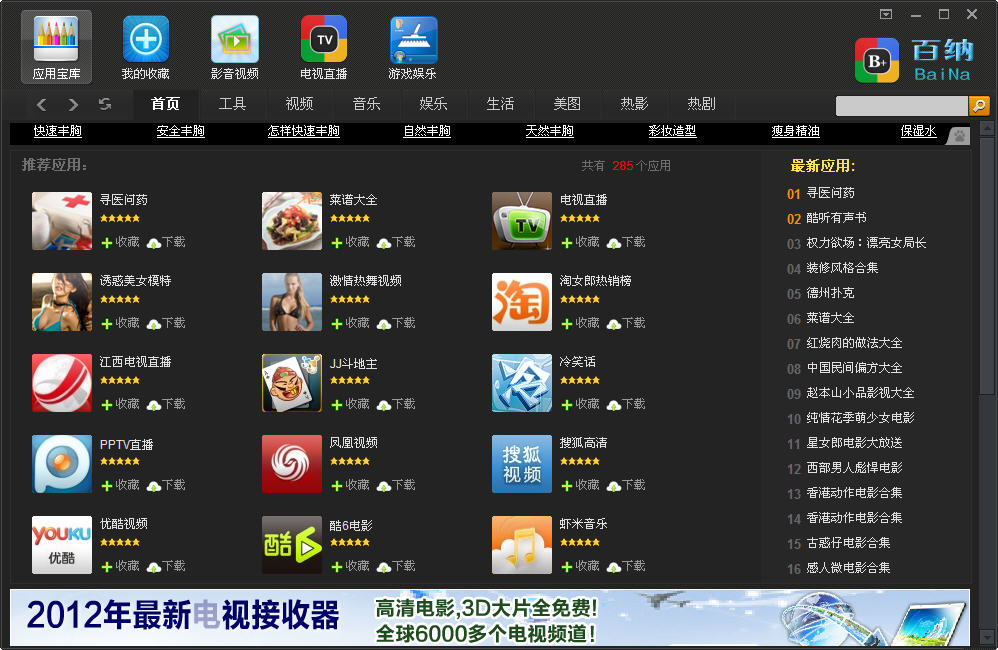998x650 pixels.
Task: Go forward with the right arrow
Action: point(73,104)
